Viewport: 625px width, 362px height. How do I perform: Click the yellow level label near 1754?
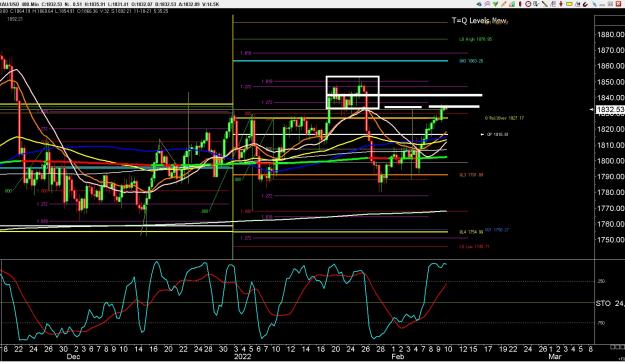(x=471, y=232)
